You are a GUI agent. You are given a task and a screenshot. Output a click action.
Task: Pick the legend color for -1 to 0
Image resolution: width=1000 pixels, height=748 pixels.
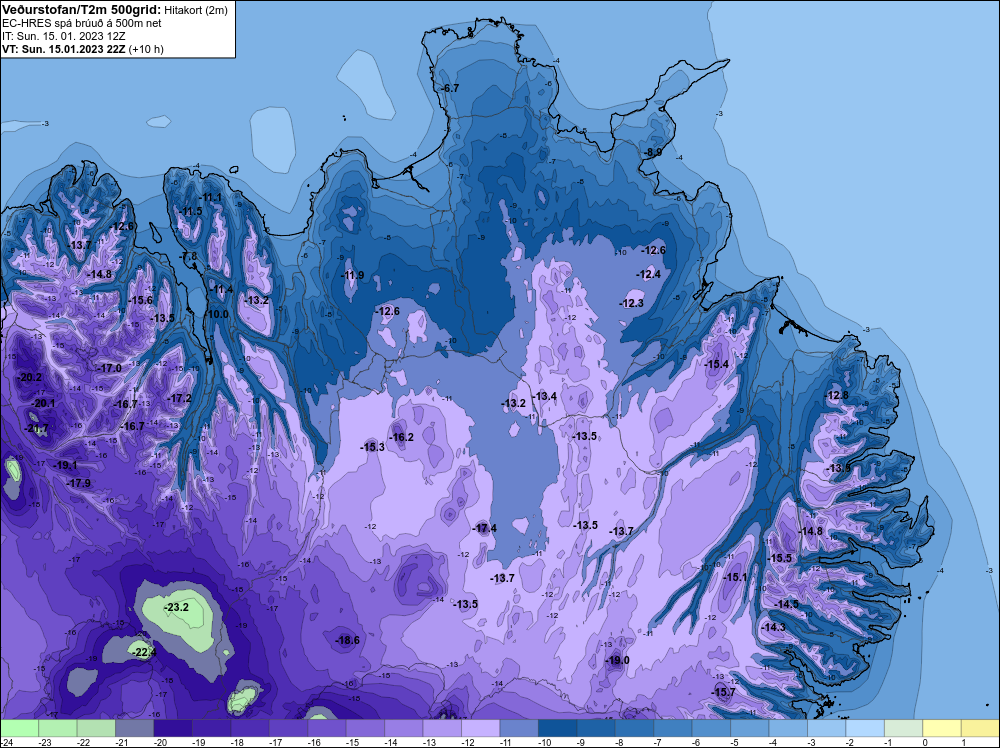(904, 728)
